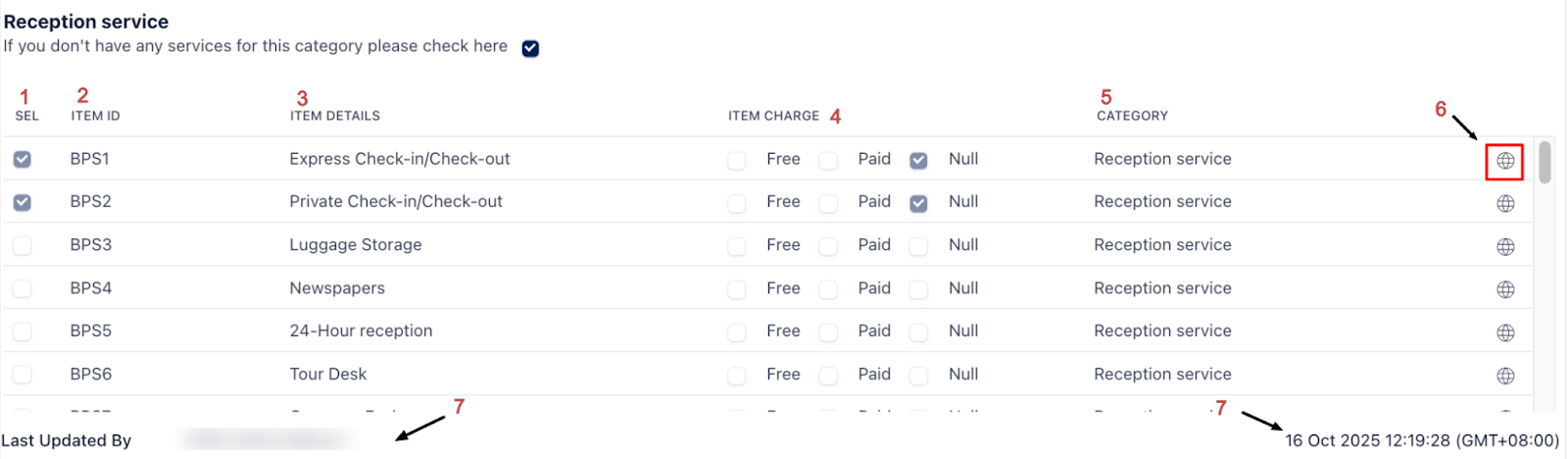1568x459 pixels.
Task: Open the translation globe for Newspapers
Action: (1505, 290)
